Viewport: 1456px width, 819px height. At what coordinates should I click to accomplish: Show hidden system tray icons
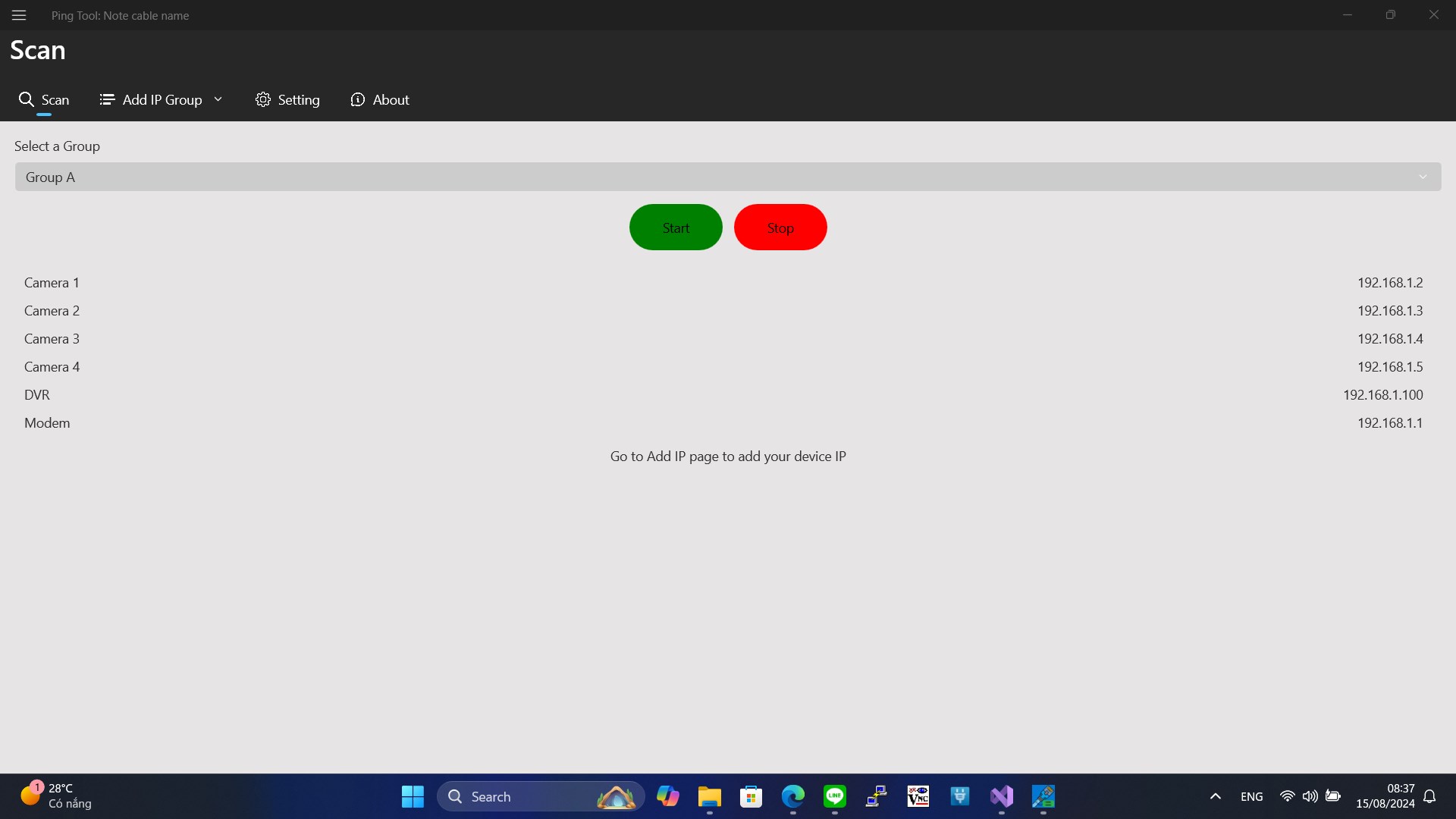coord(1215,796)
